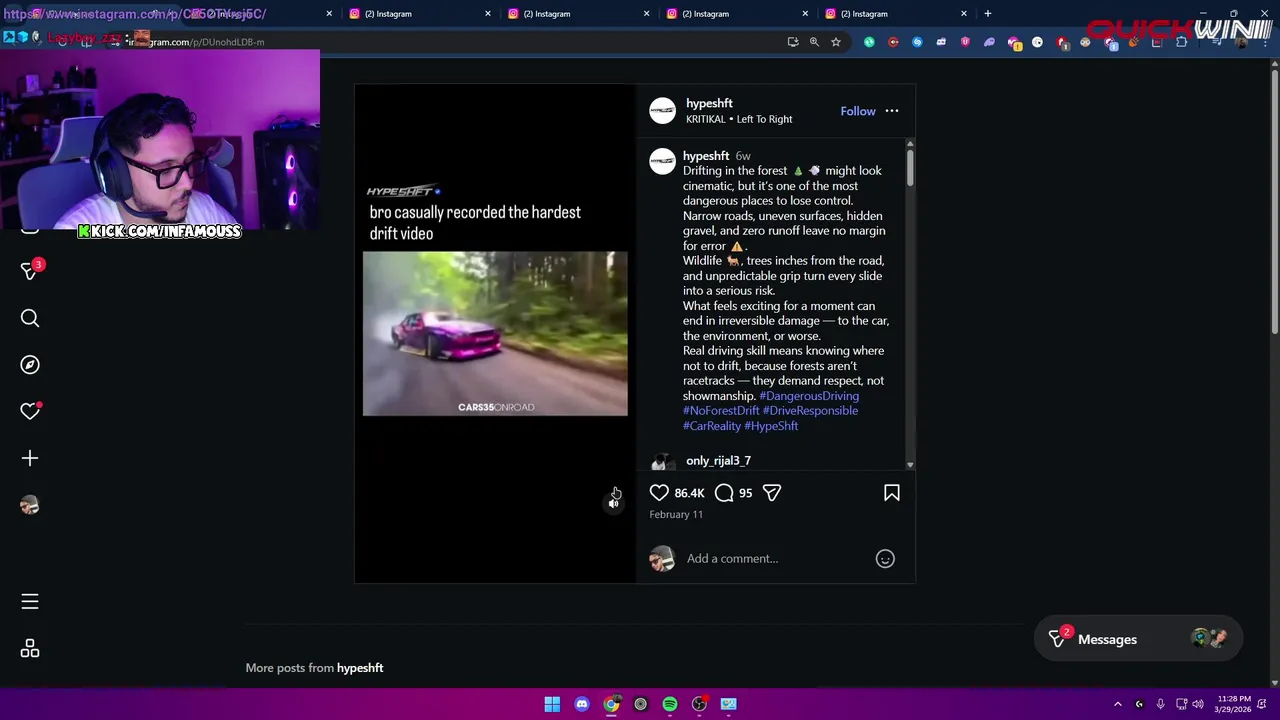The height and width of the screenshot is (720, 1280).
Task: Open the volume control in system tray
Action: [x=1198, y=704]
